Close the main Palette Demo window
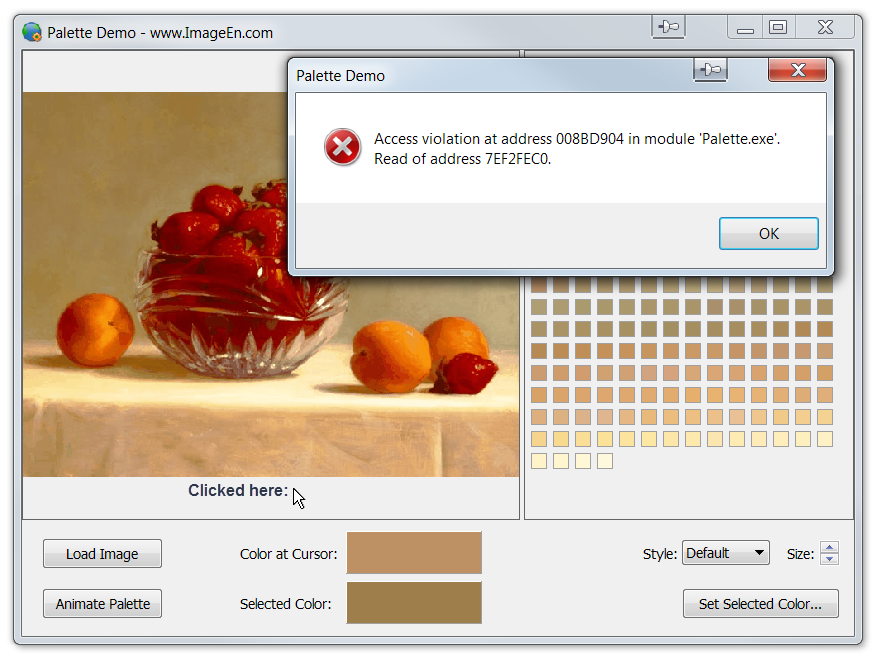The width and height of the screenshot is (879, 660). click(x=825, y=27)
